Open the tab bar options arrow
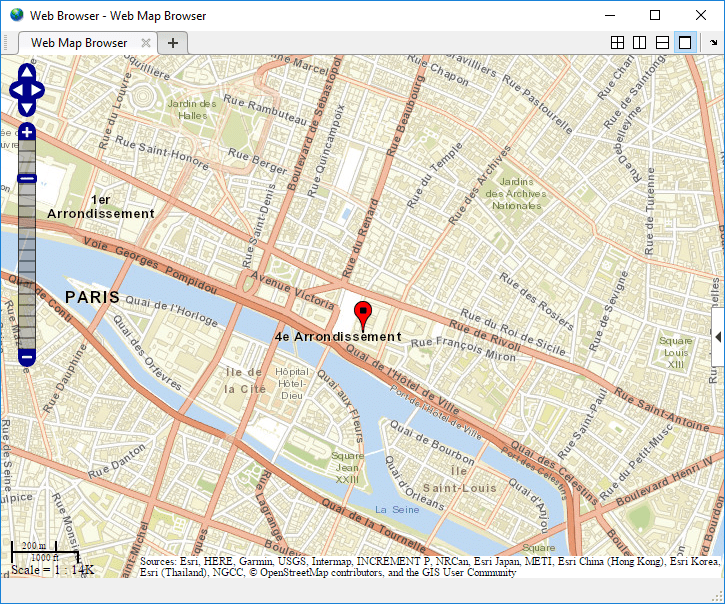 coord(713,43)
